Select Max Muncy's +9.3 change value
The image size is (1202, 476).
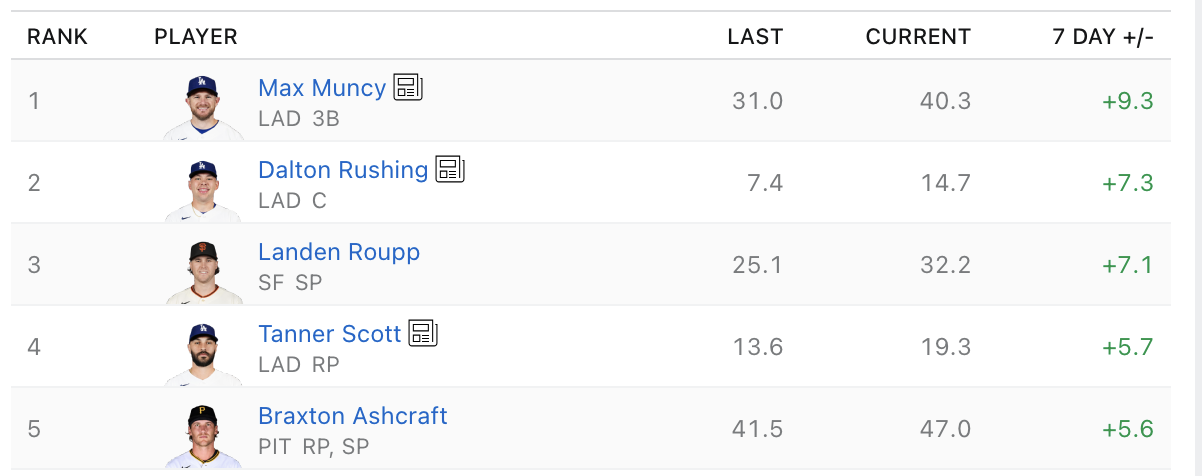tap(1128, 101)
